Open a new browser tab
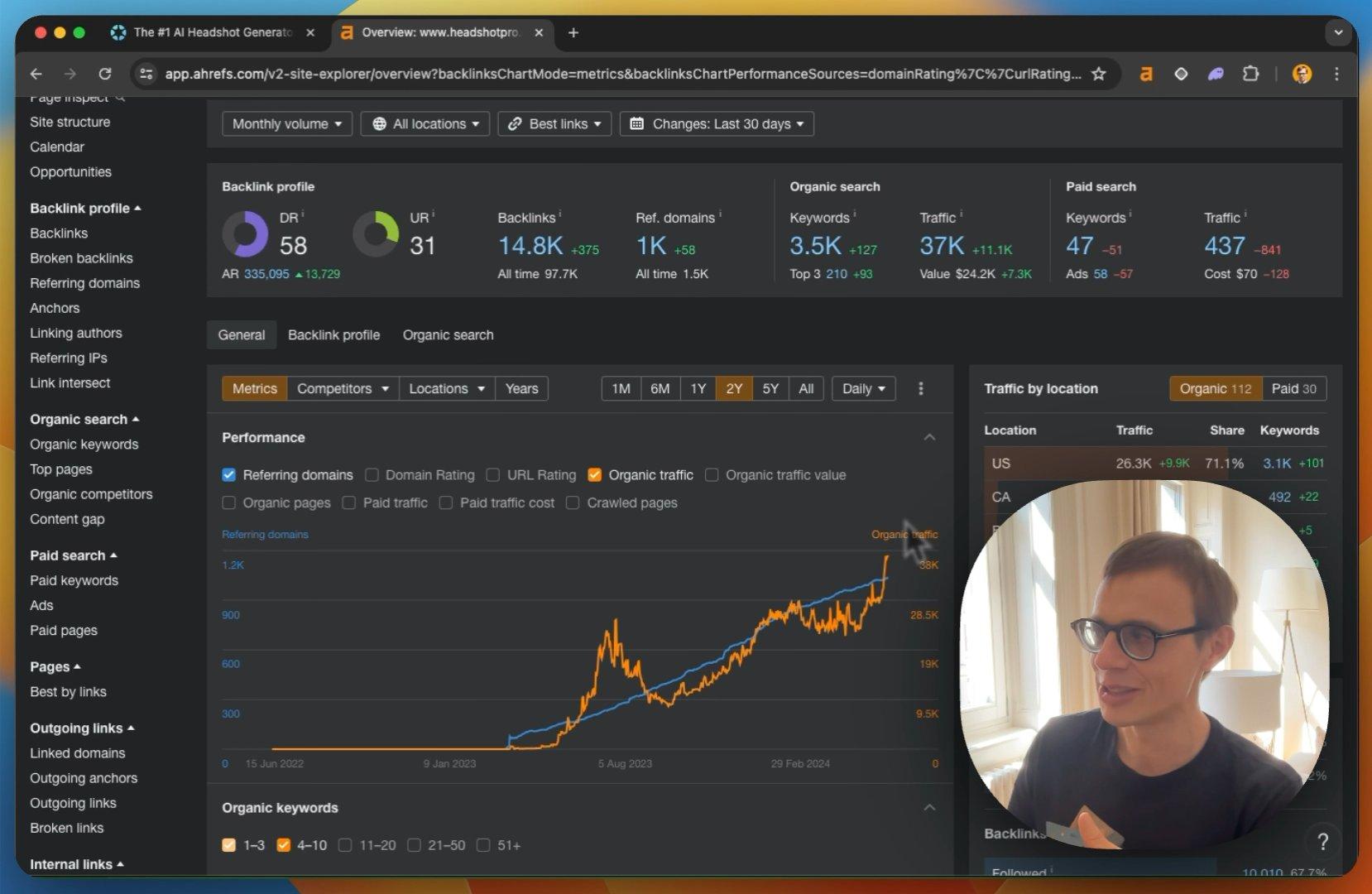The width and height of the screenshot is (1372, 894). coord(573,32)
